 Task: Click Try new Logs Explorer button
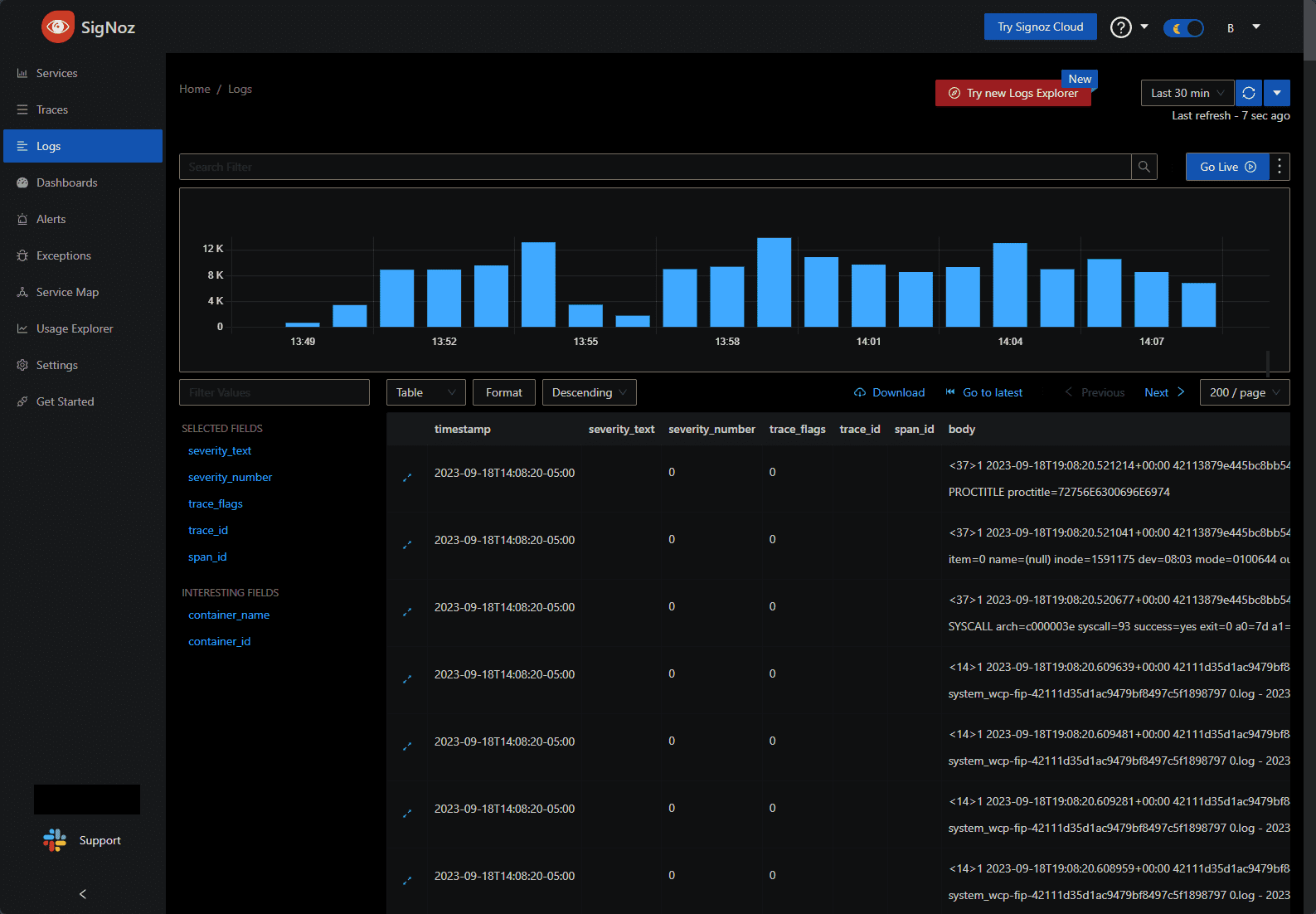click(x=1012, y=93)
